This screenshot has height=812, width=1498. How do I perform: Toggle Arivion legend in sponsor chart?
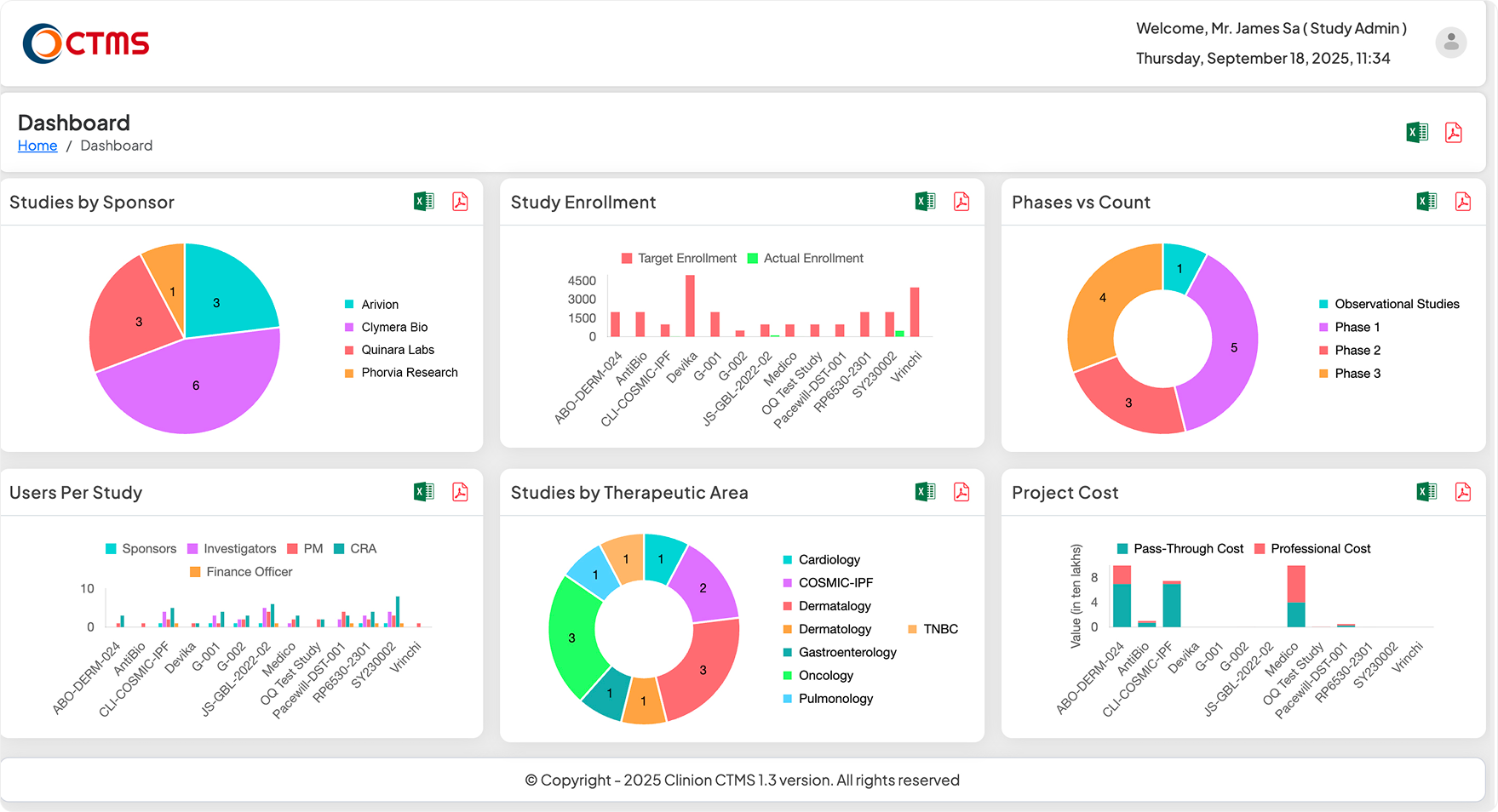coord(371,304)
